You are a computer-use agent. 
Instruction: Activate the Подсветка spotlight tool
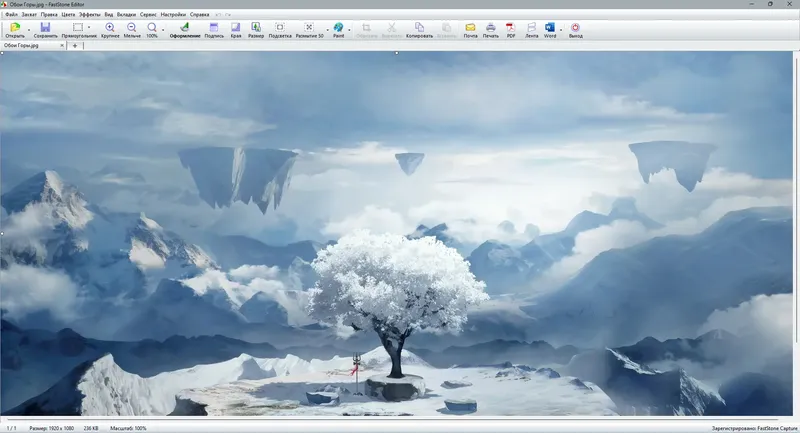pos(280,30)
